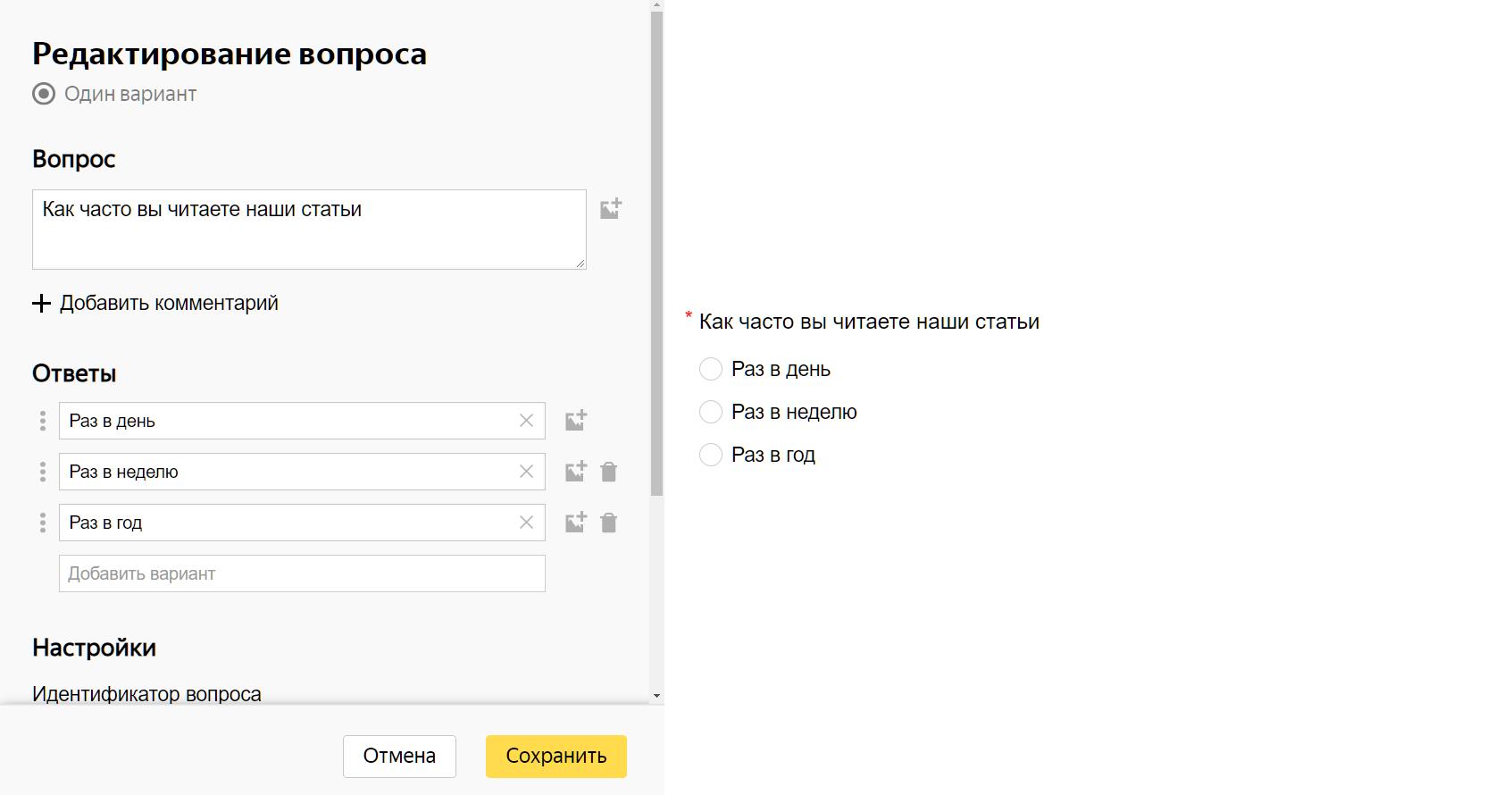
Task: Click 'Редактирование вопроса' title
Action: [x=230, y=54]
